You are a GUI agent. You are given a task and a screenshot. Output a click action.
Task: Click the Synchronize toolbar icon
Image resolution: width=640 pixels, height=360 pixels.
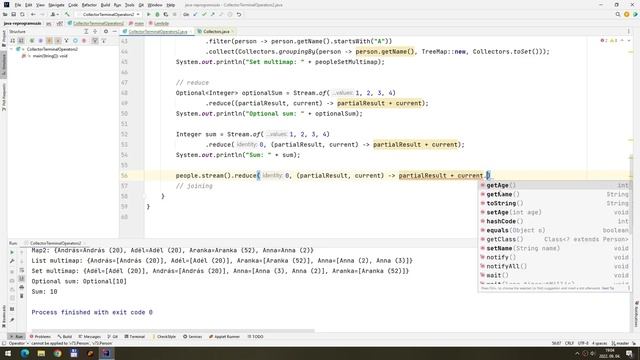pos(22,14)
